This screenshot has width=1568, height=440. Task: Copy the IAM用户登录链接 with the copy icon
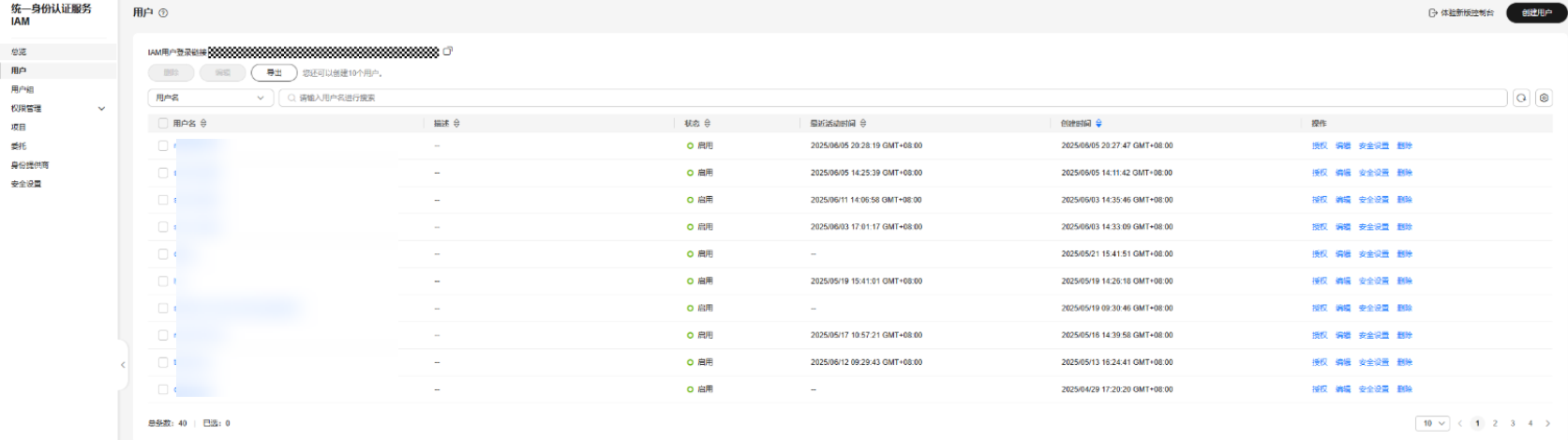coord(448,52)
